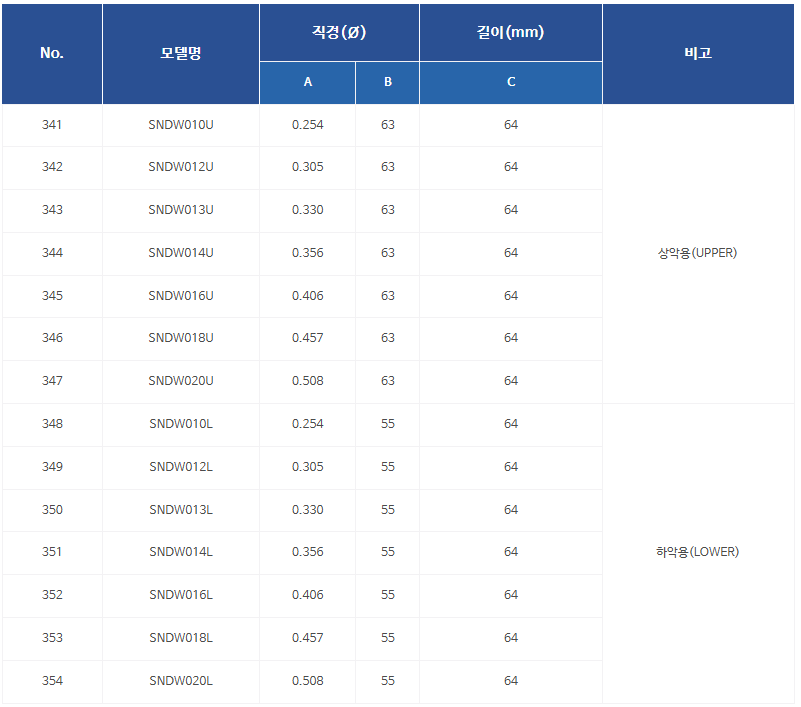The width and height of the screenshot is (801, 707).
Task: Select model name SNDW010L
Action: tap(181, 424)
